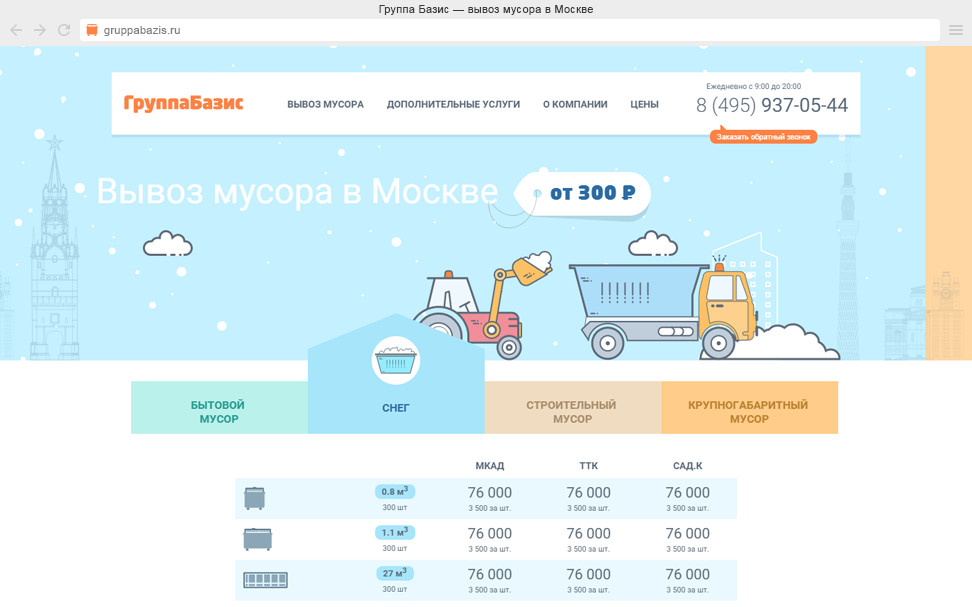Go to О КОМПАНИИ page
Image resolution: width=972 pixels, height=607 pixels.
coord(575,104)
